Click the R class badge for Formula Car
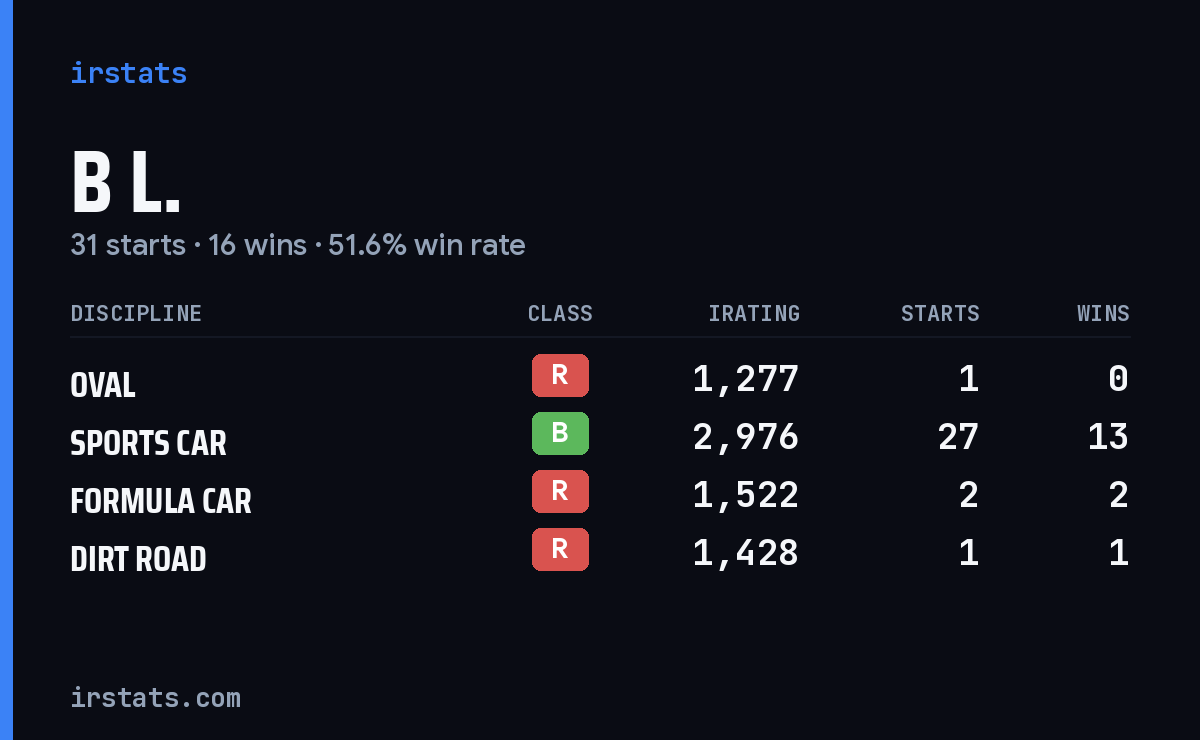Screen dimensions: 1200x740 click(560, 491)
